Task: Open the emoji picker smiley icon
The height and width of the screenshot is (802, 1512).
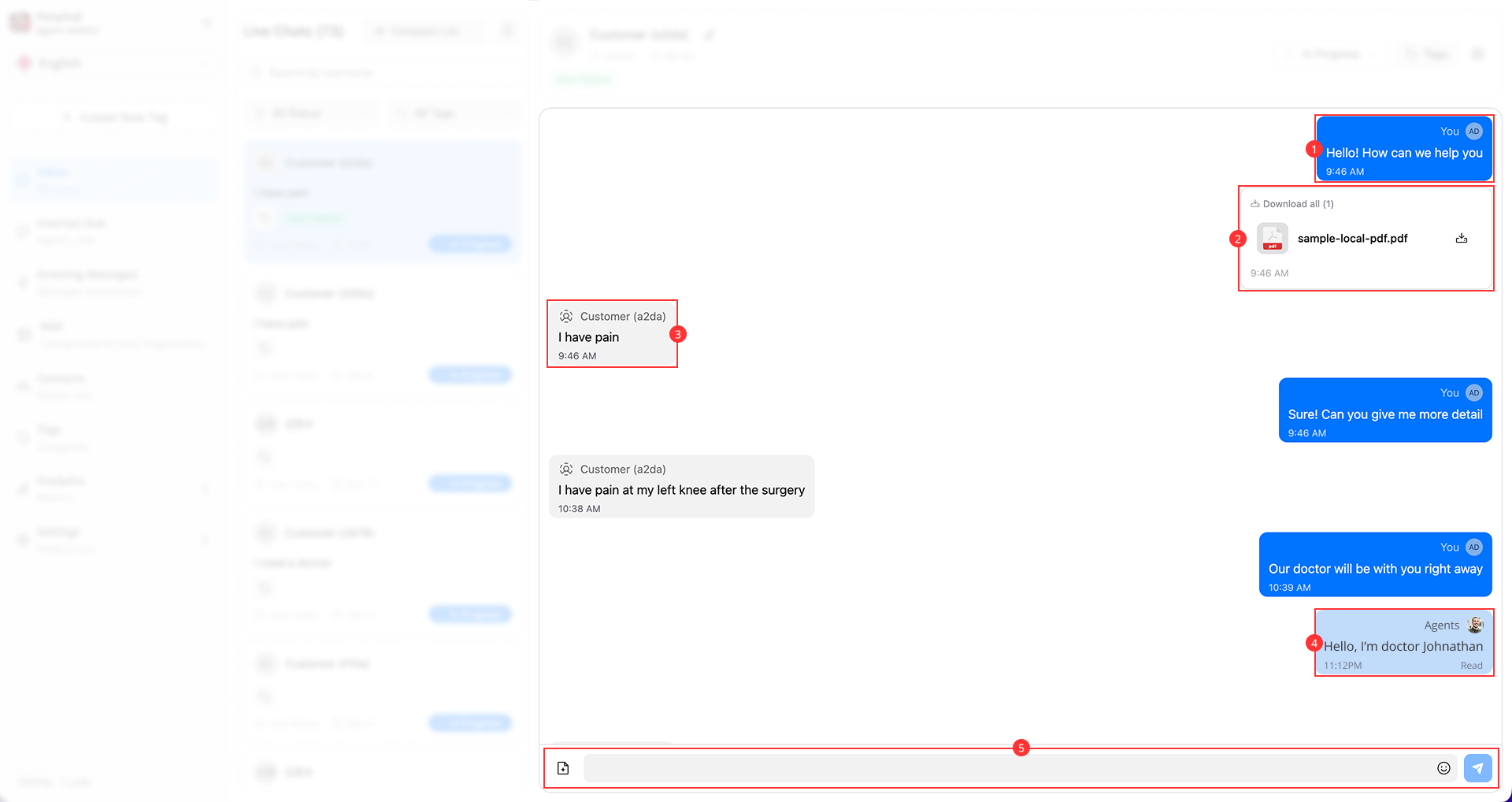Action: 1443,768
